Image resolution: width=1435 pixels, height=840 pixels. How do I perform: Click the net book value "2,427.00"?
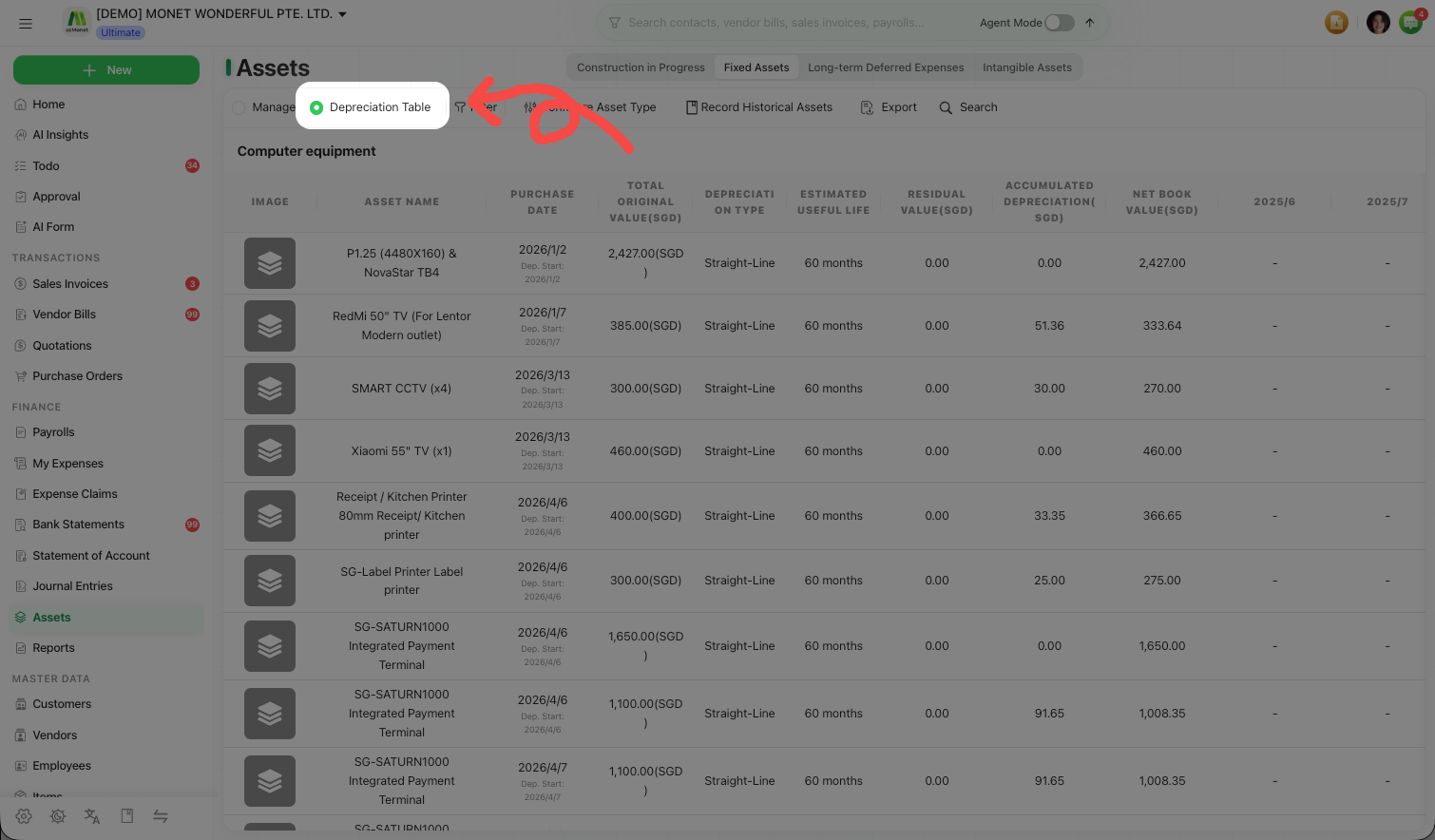[x=1162, y=263]
